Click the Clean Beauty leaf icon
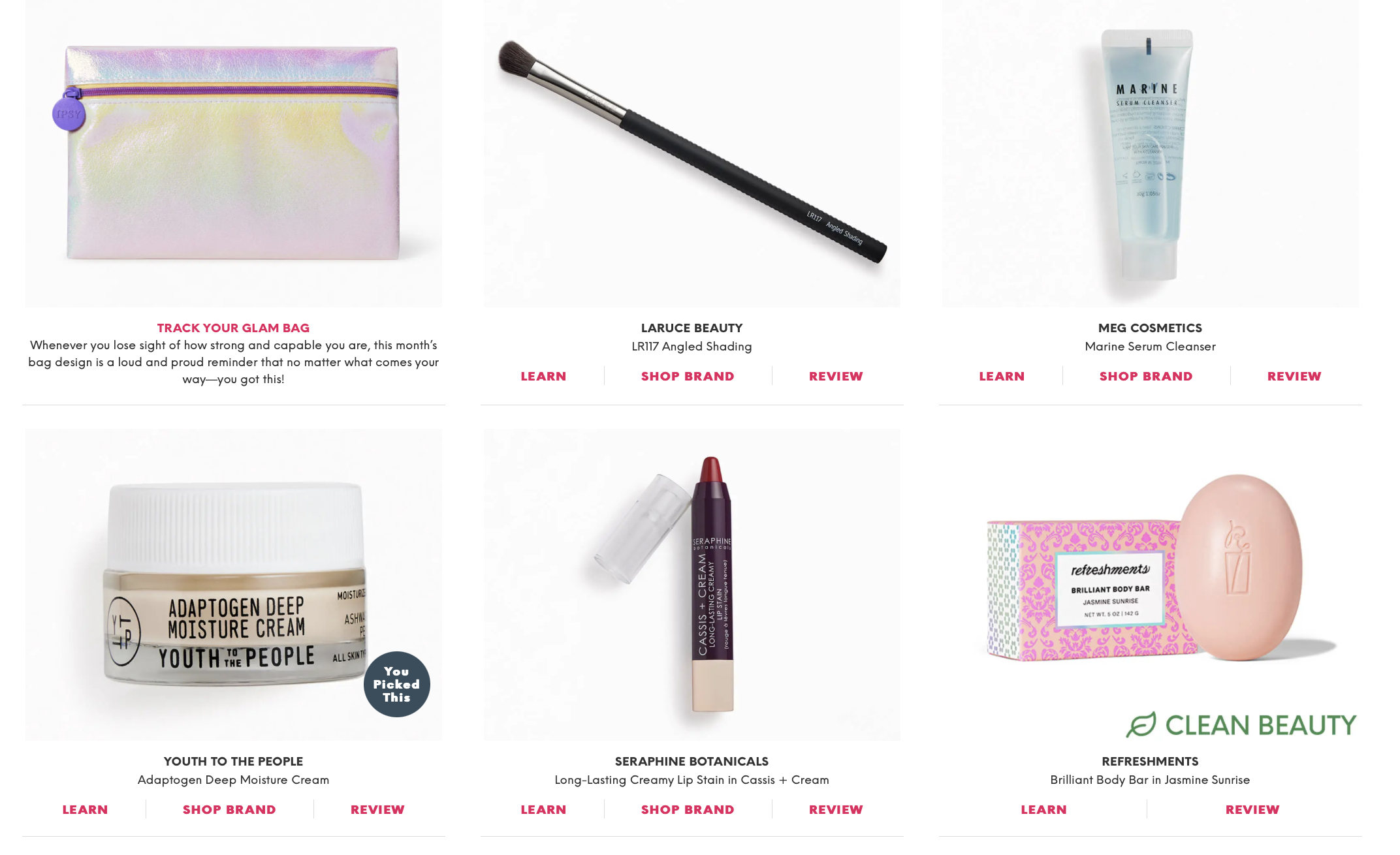The height and width of the screenshot is (855, 1400). point(1141,724)
